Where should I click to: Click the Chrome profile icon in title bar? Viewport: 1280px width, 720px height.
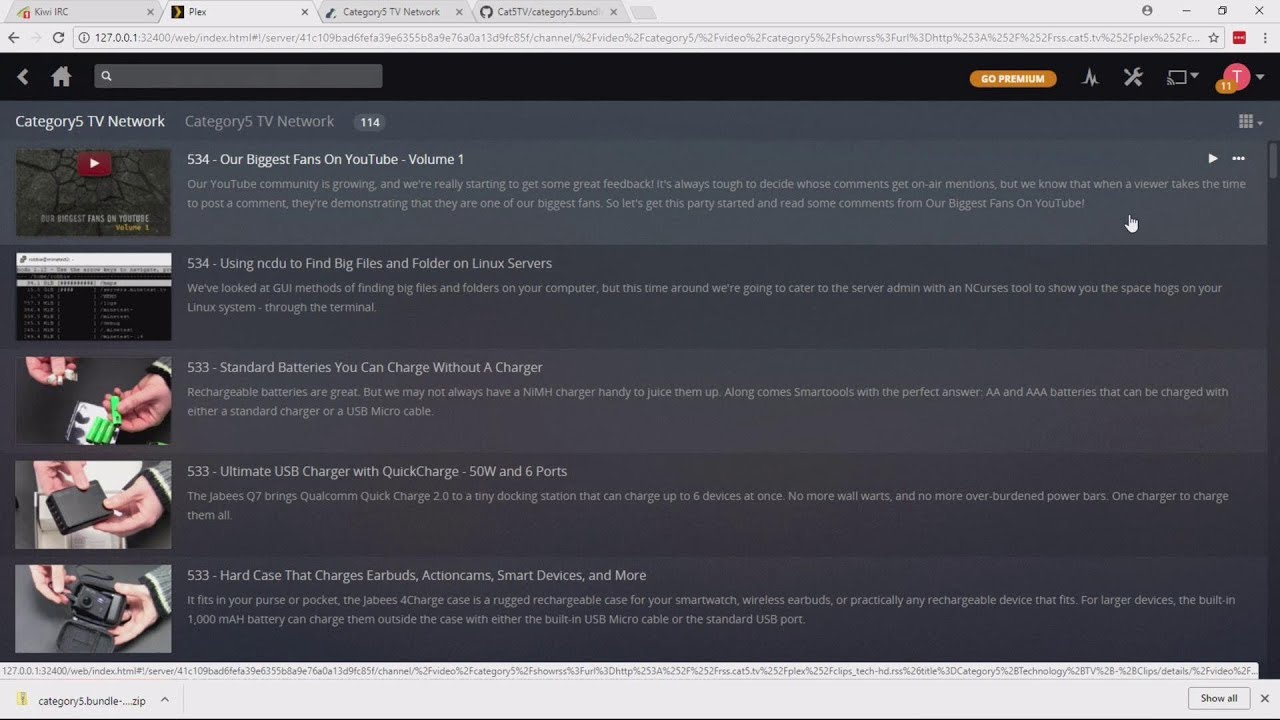coord(1147,11)
